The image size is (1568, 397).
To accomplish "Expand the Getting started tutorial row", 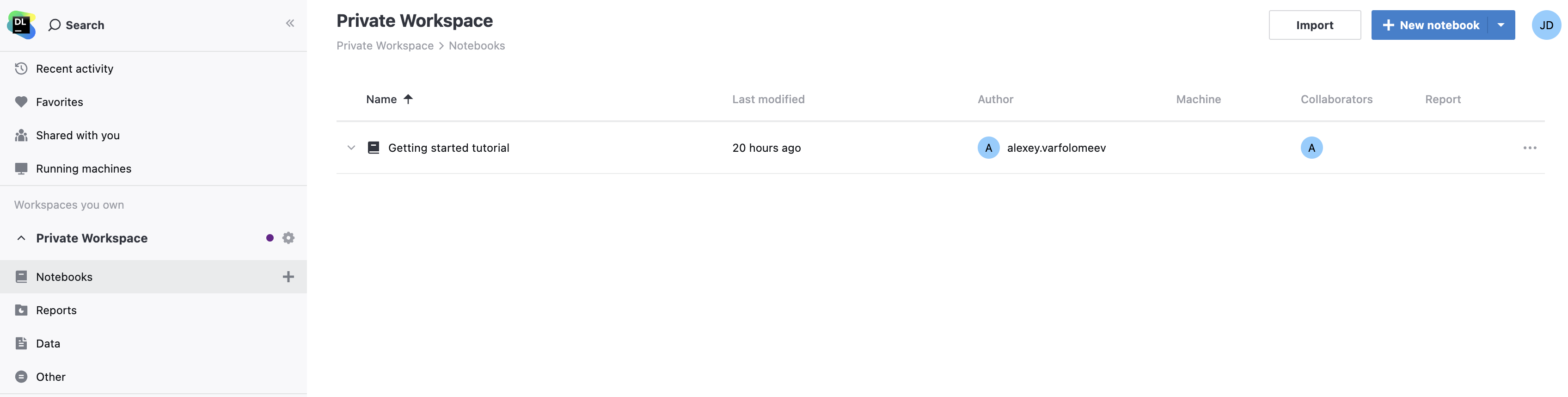I will pos(350,147).
